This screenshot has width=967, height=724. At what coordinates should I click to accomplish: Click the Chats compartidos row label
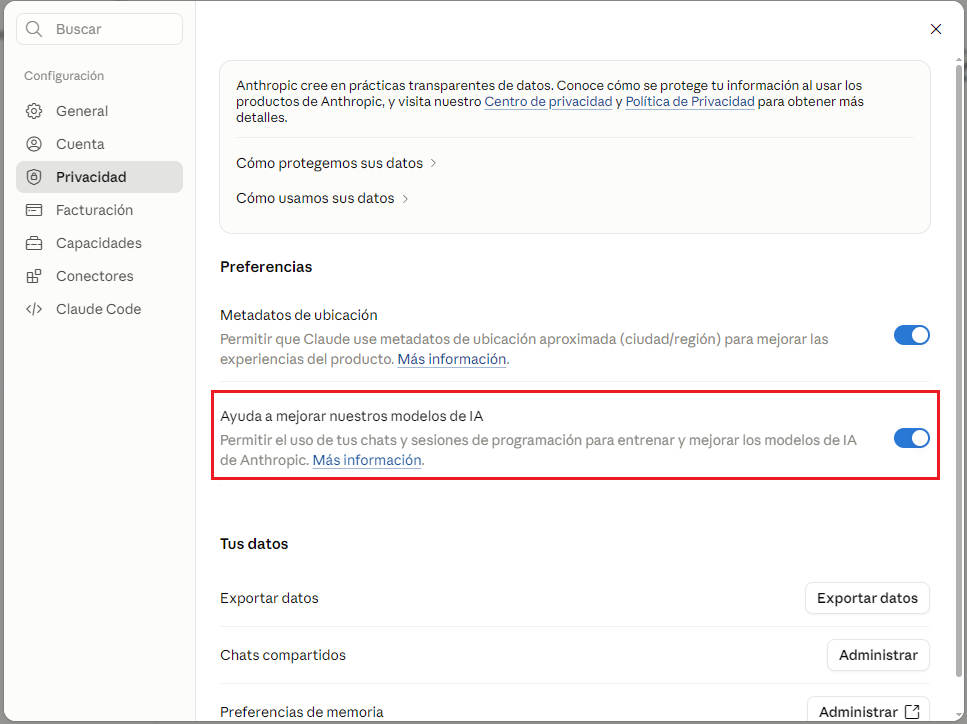[x=283, y=655]
